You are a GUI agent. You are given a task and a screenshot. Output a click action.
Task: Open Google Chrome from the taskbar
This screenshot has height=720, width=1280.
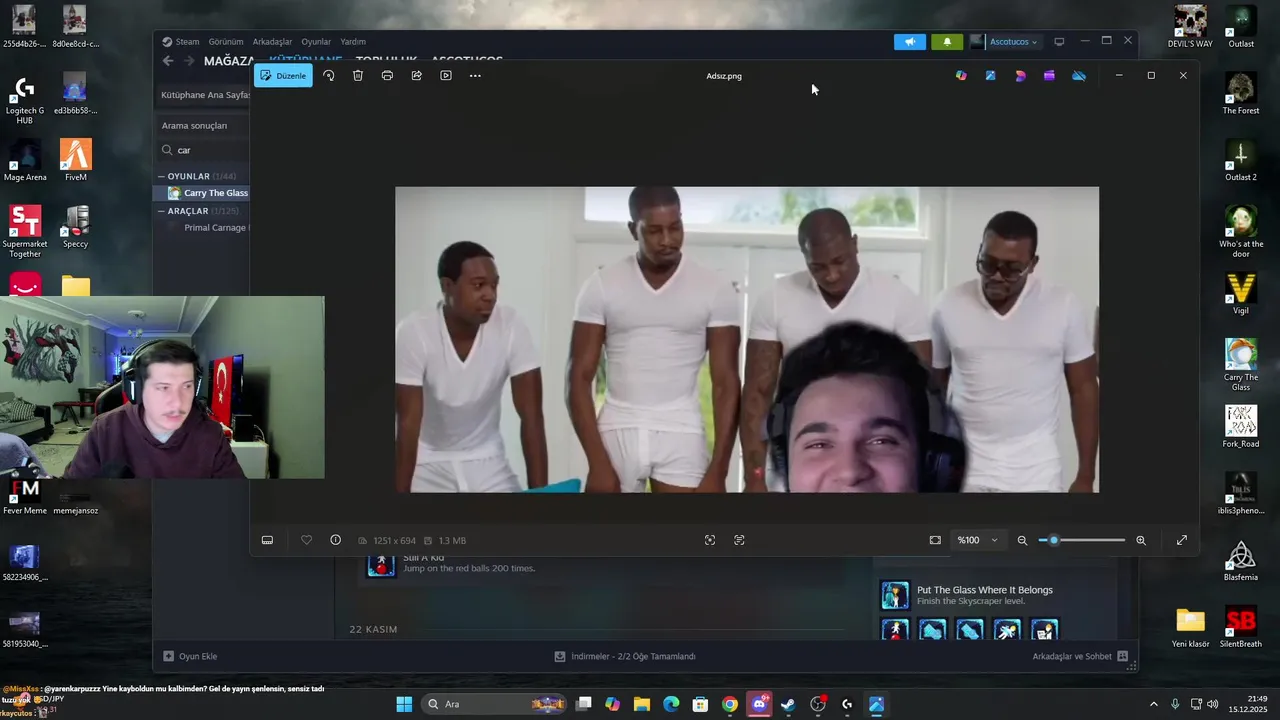(730, 704)
